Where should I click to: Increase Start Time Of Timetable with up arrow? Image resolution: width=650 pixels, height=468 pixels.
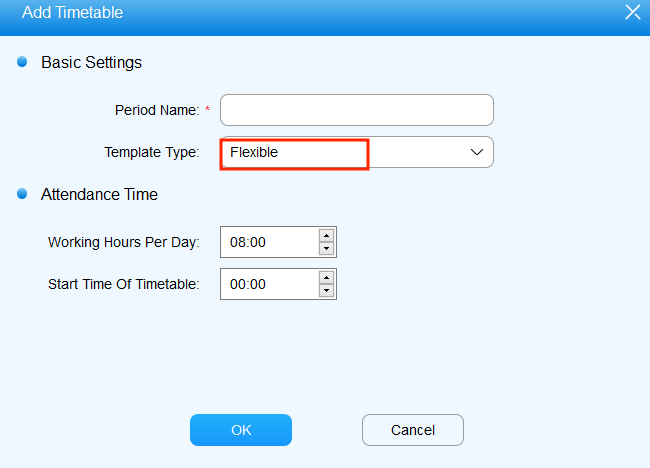pyautogui.click(x=326, y=277)
